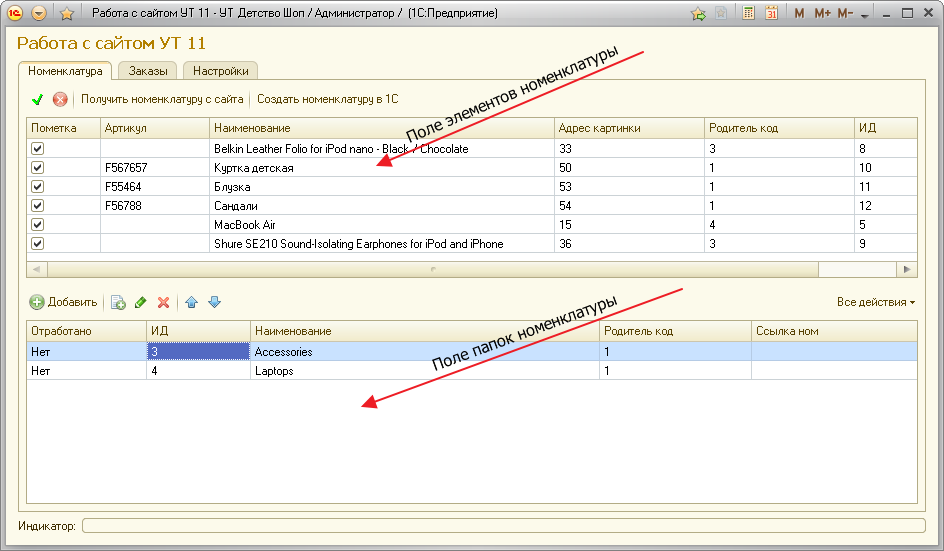
Task: Open the calendar icon in title bar
Action: pyautogui.click(x=771, y=13)
